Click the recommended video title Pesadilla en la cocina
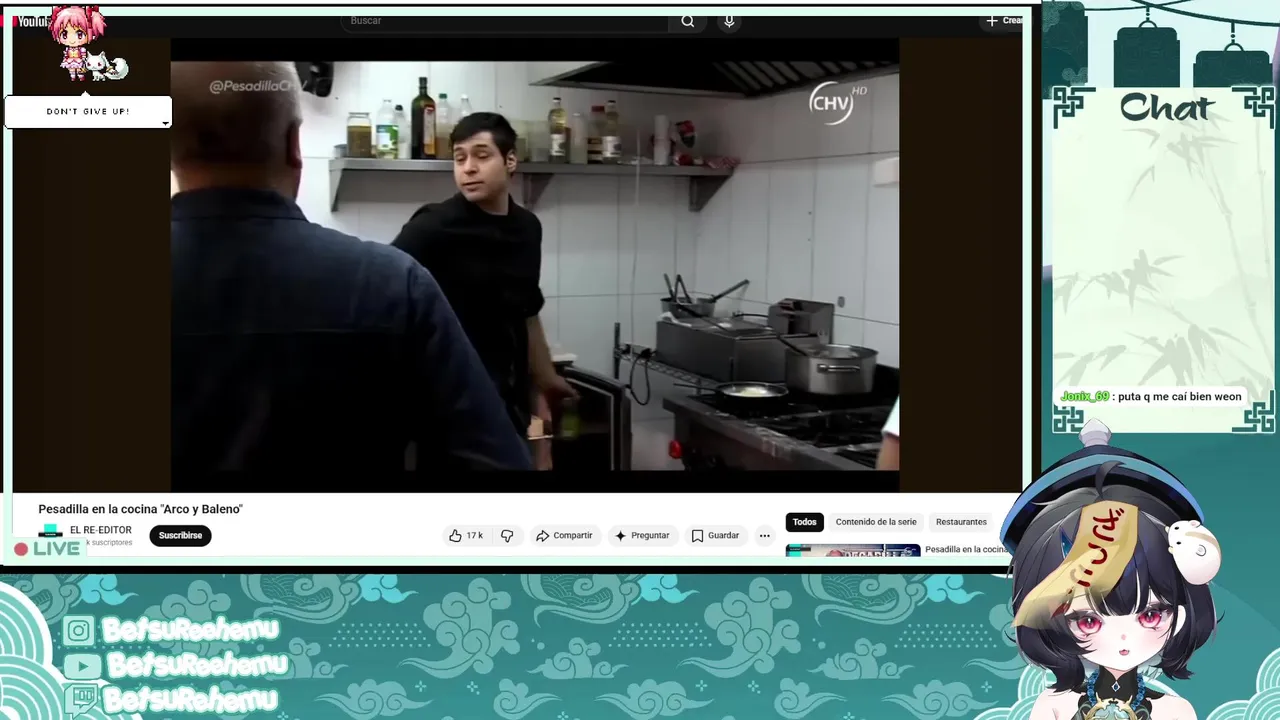This screenshot has width=1280, height=720. (967, 550)
